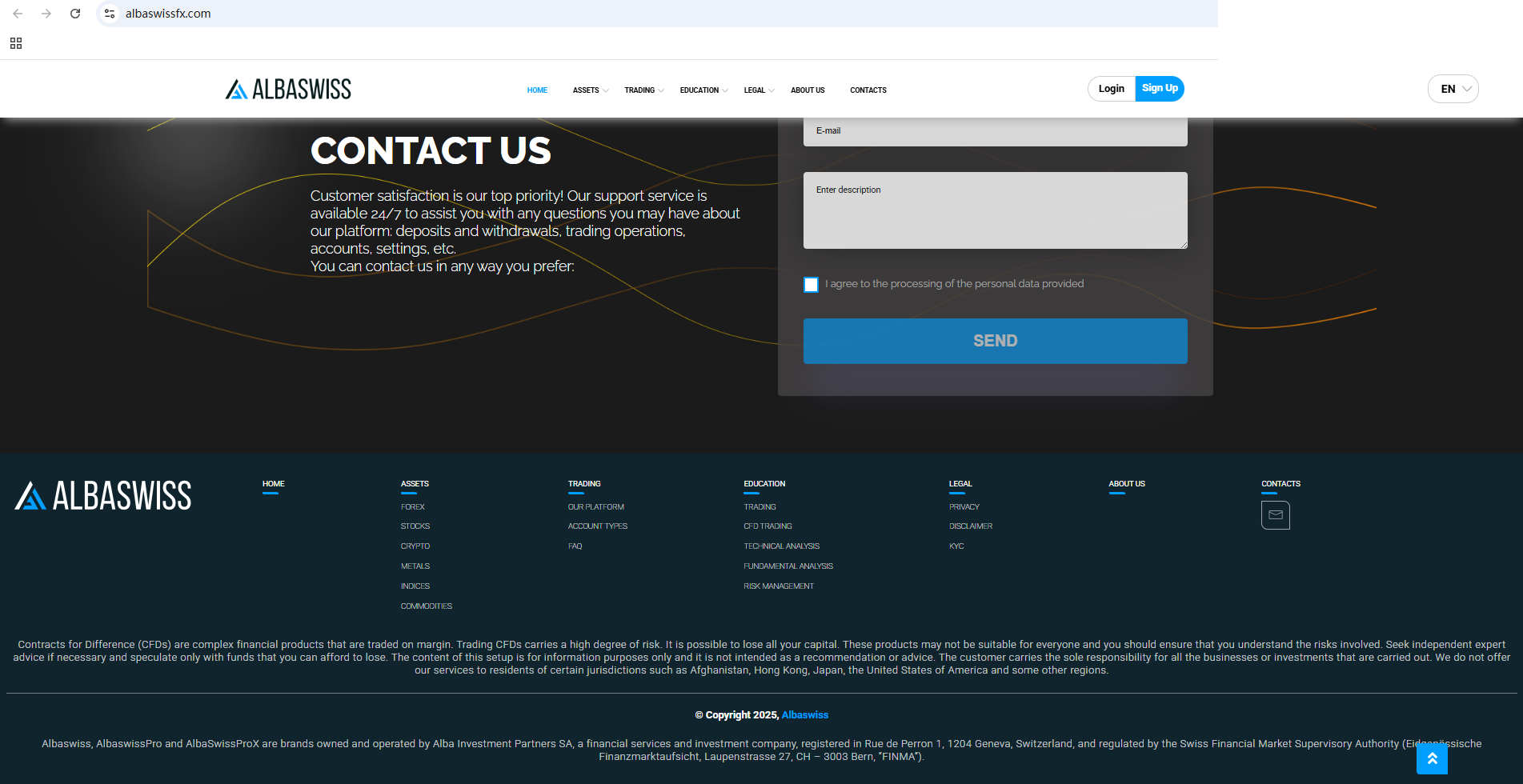Open the Technical Analysis footer link
This screenshot has width=1523, height=784.
coord(782,546)
